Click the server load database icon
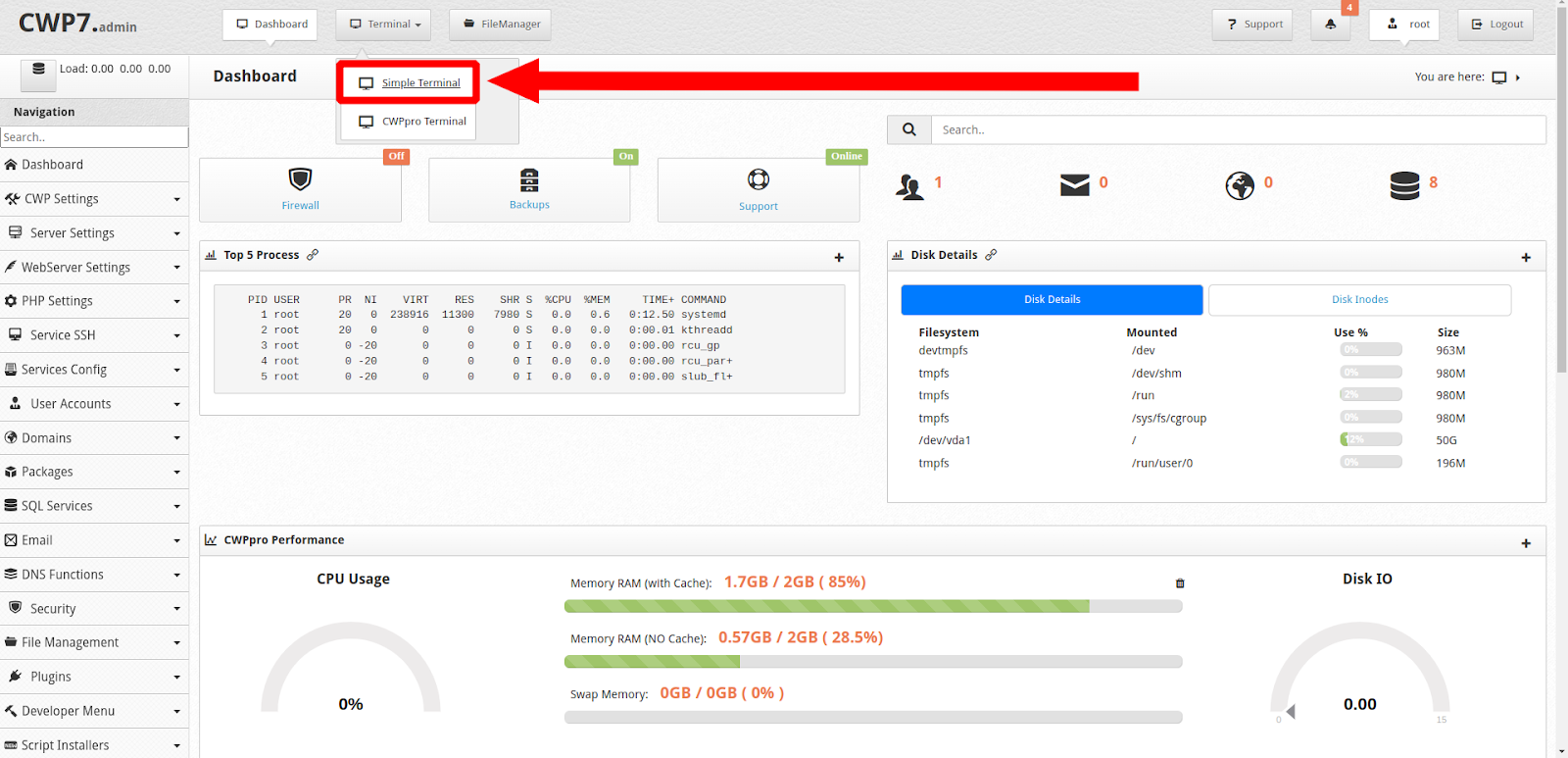The width and height of the screenshot is (1568, 758). [38, 69]
